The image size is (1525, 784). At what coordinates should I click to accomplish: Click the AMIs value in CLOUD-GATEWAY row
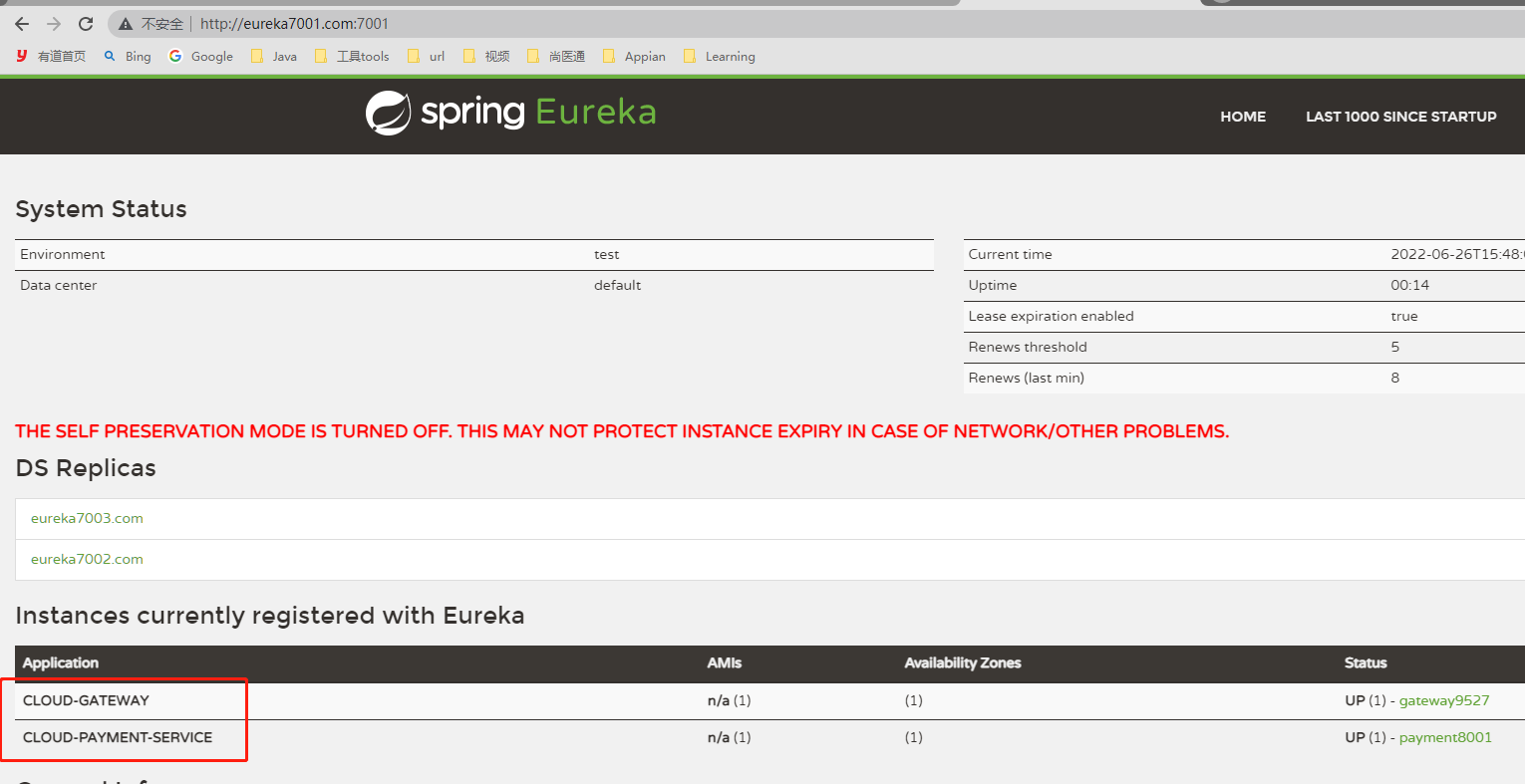click(x=730, y=700)
